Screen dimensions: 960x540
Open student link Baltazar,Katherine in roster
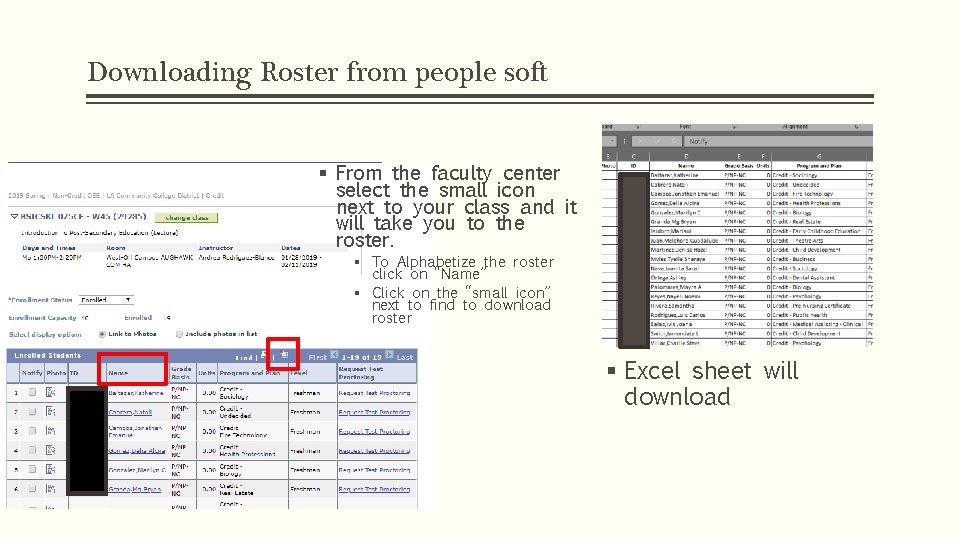(136, 393)
